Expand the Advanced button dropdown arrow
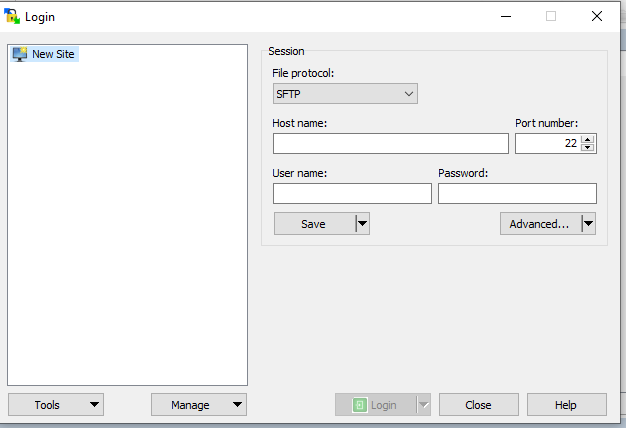 (x=588, y=224)
